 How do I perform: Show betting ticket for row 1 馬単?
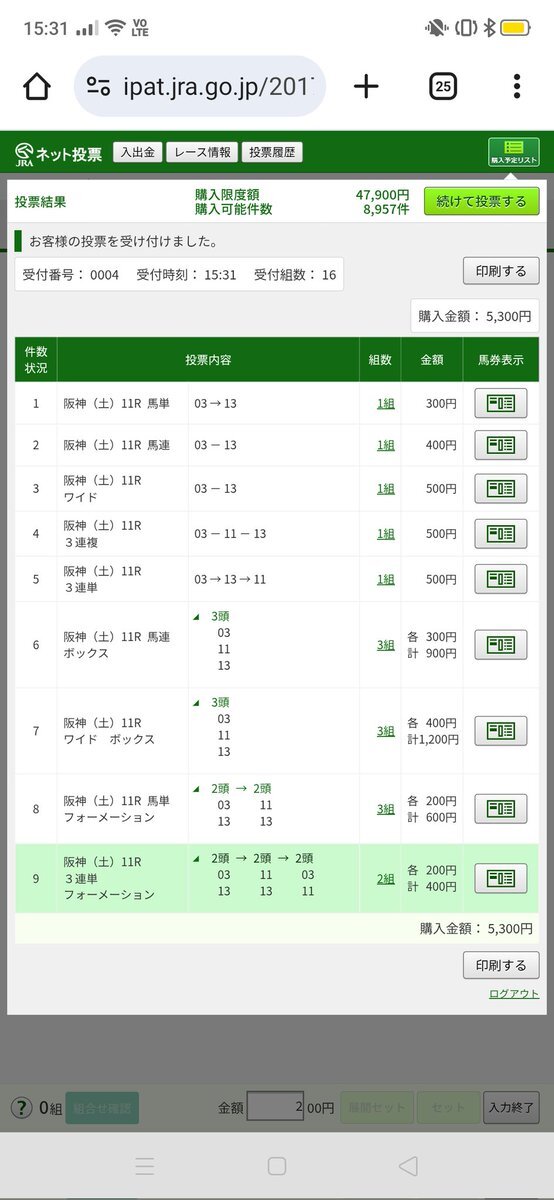click(500, 403)
